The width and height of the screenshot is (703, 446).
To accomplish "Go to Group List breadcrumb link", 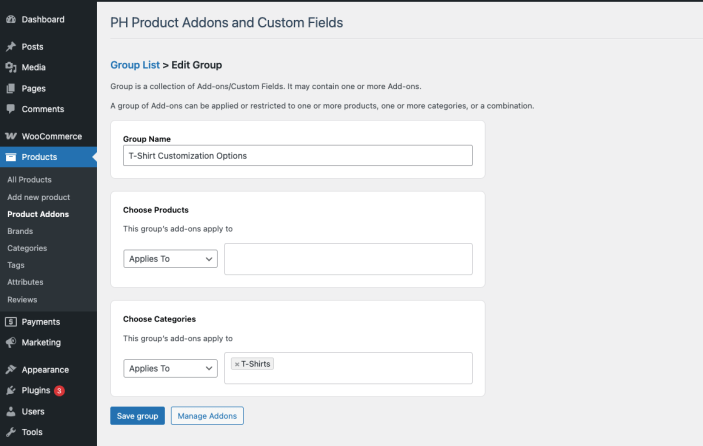I will pos(135,65).
